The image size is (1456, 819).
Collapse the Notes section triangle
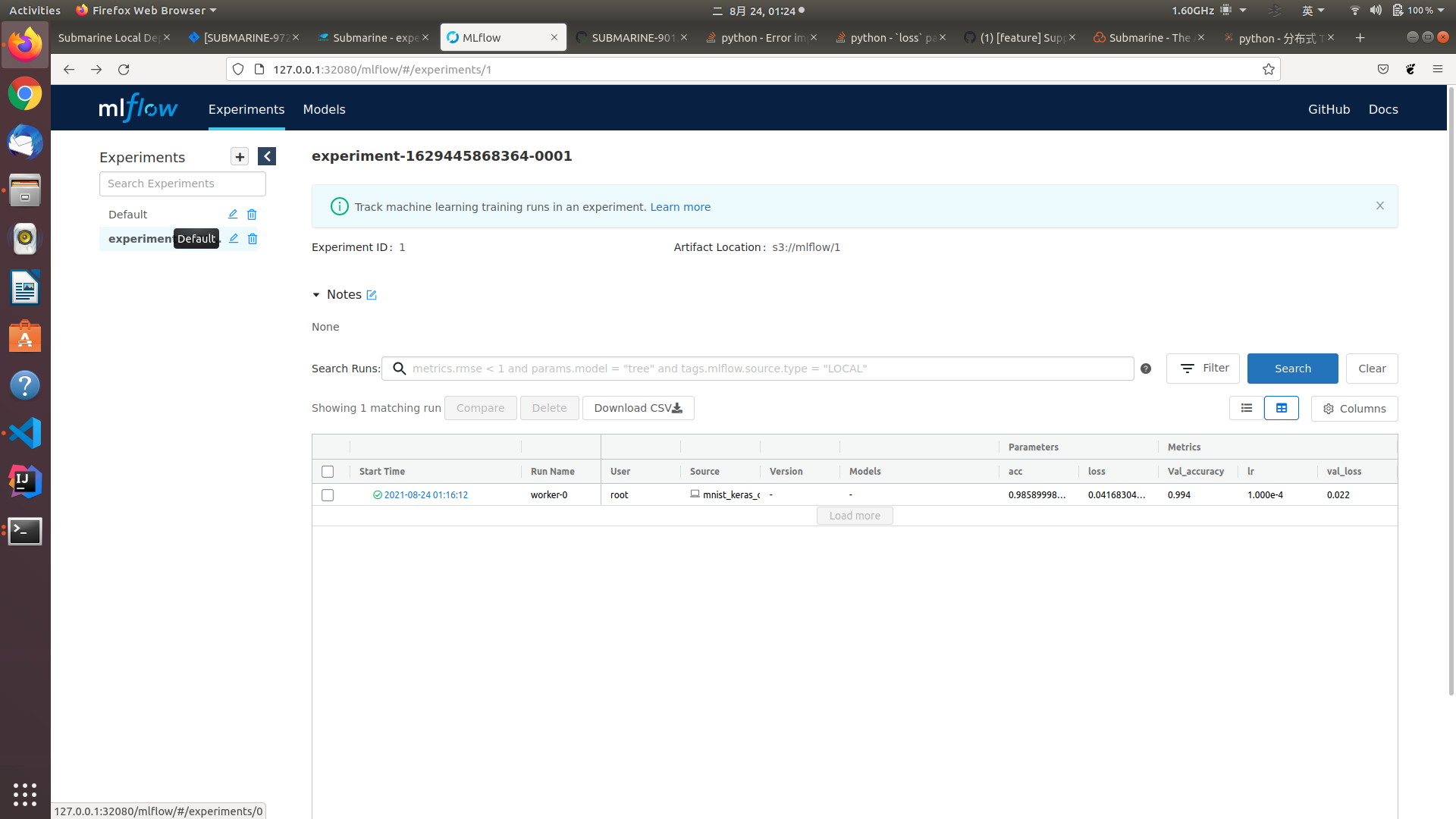(316, 295)
